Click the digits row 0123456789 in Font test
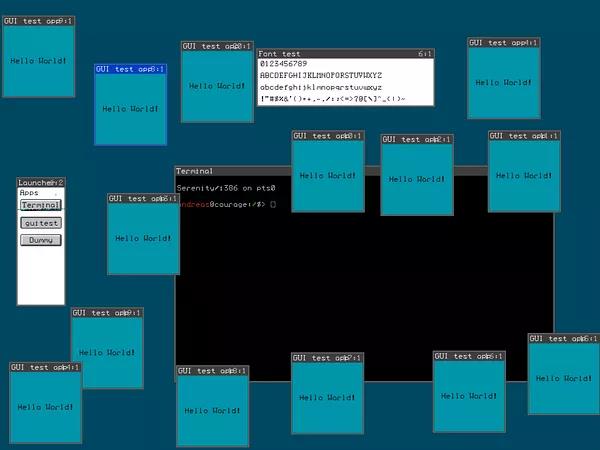Image resolution: width=600 pixels, height=450 pixels. coord(283,64)
